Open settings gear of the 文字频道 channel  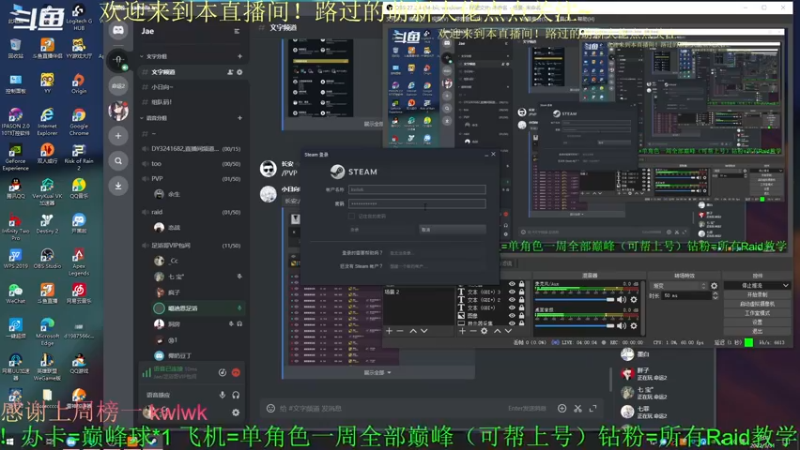239,72
